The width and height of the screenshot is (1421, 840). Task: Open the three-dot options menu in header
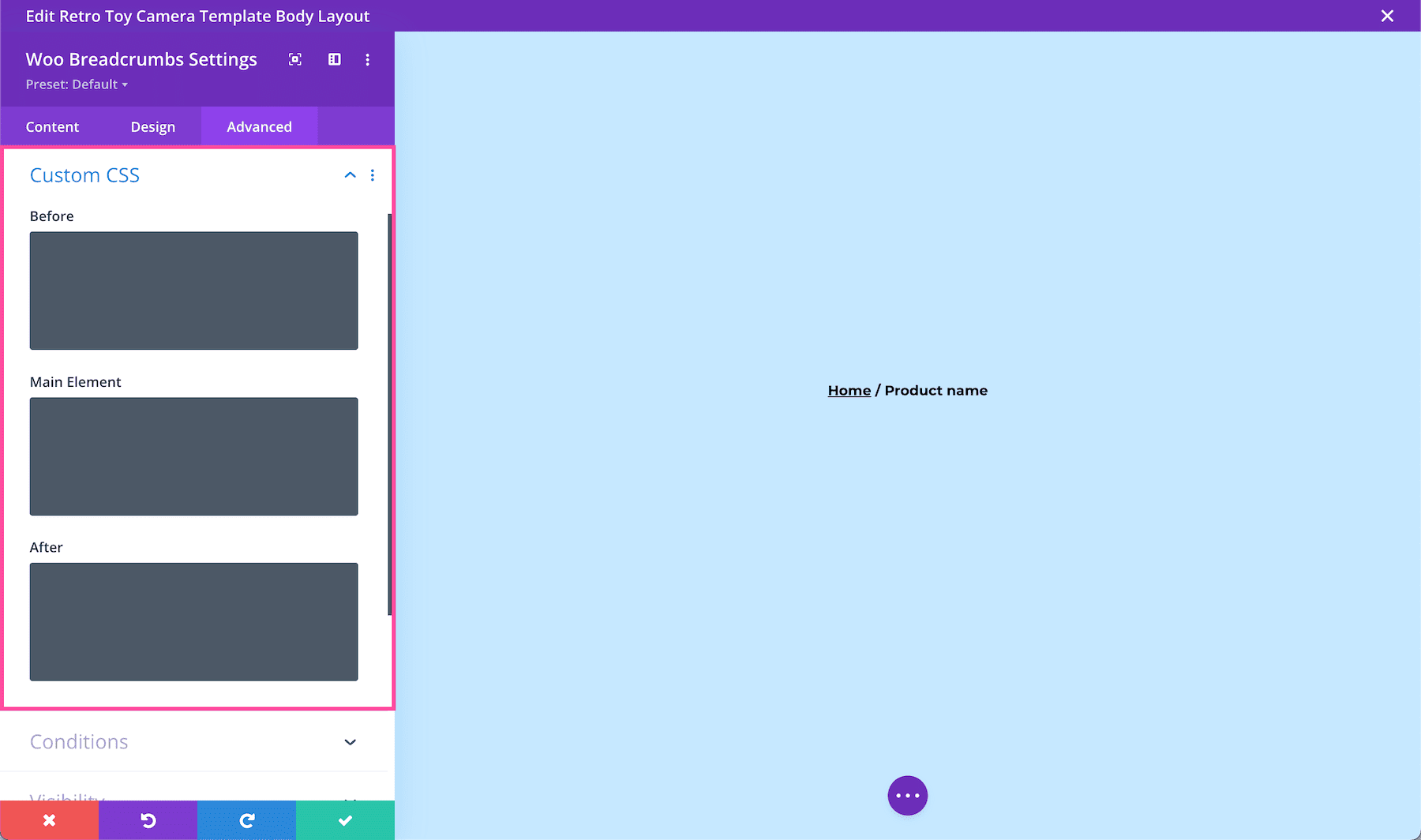point(367,59)
